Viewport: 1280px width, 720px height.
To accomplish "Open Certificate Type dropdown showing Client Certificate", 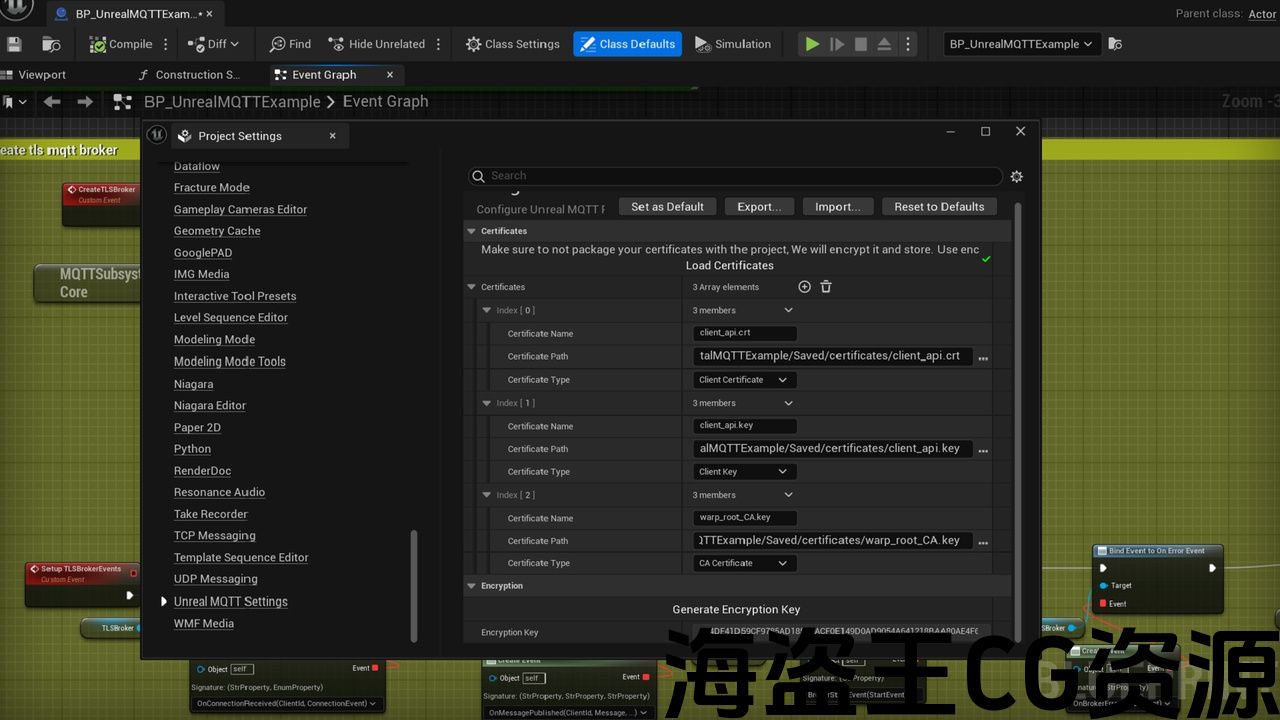I will (744, 380).
